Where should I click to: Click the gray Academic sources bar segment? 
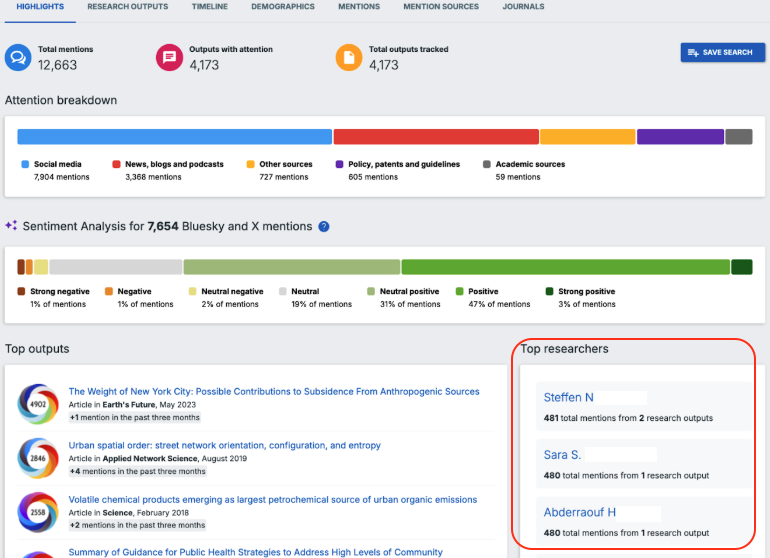point(739,137)
